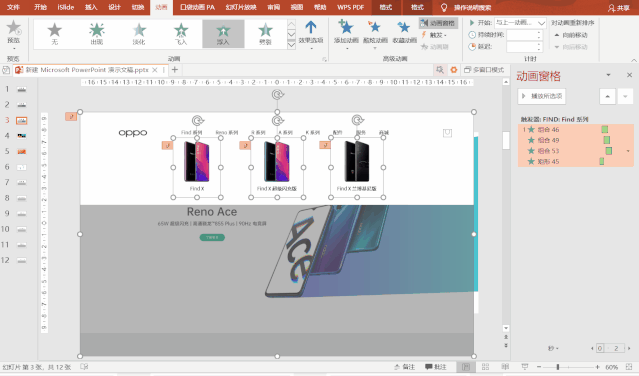Open dropdown arrow on 组合 53 entry

pyautogui.click(x=628, y=151)
